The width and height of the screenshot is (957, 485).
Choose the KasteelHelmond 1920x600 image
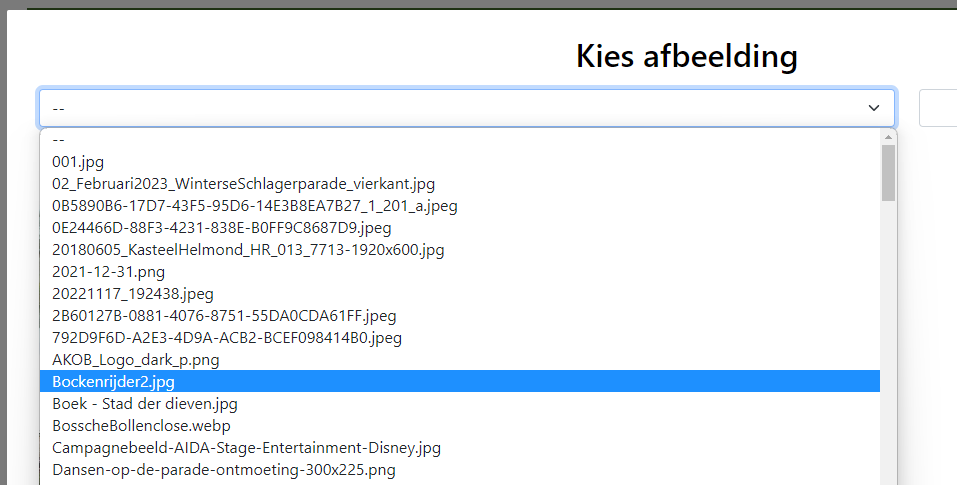tap(248, 250)
